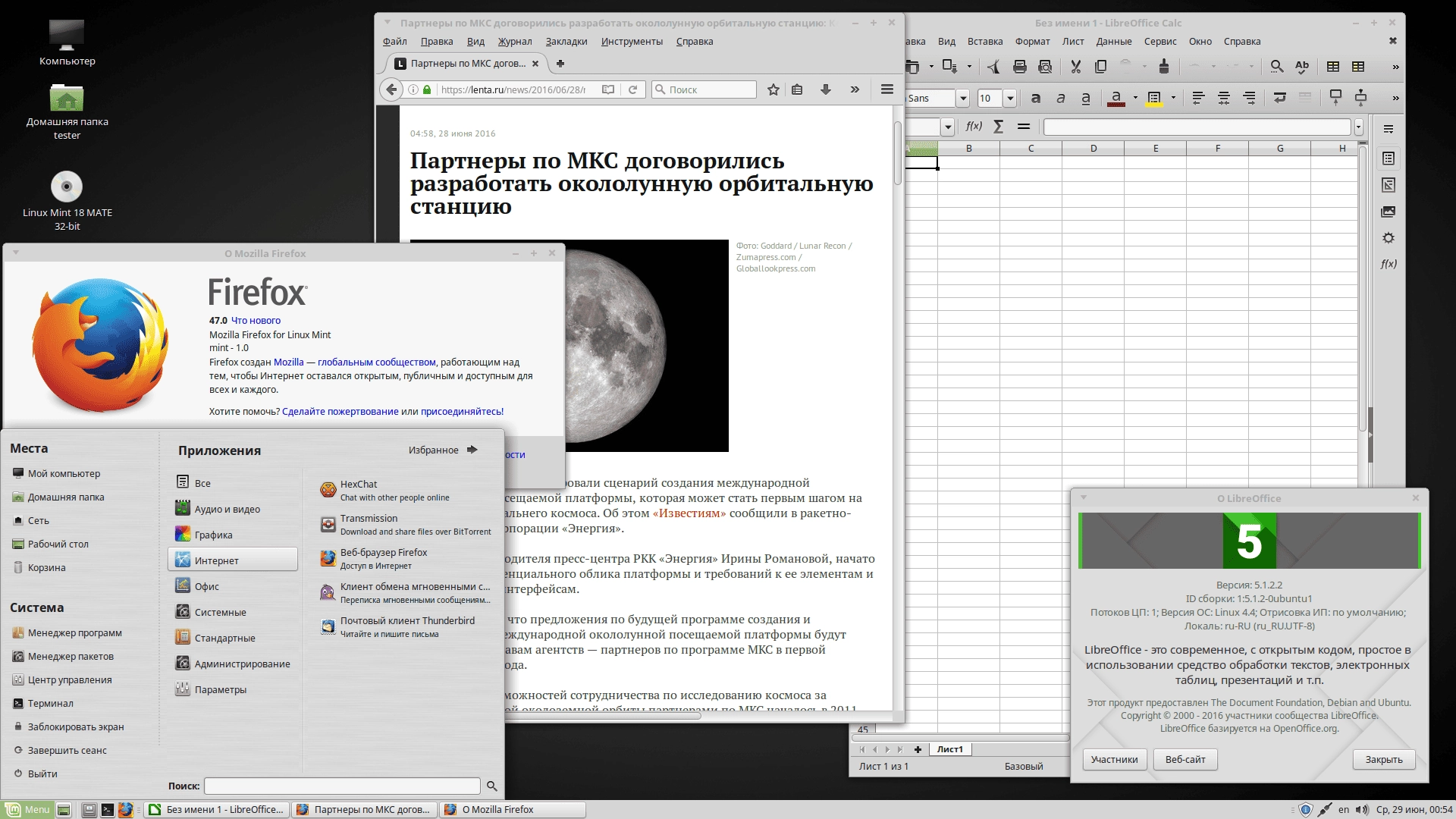Click Закрыть button in LibreOffice about dialog
This screenshot has width=1456, height=819.
coord(1384,759)
